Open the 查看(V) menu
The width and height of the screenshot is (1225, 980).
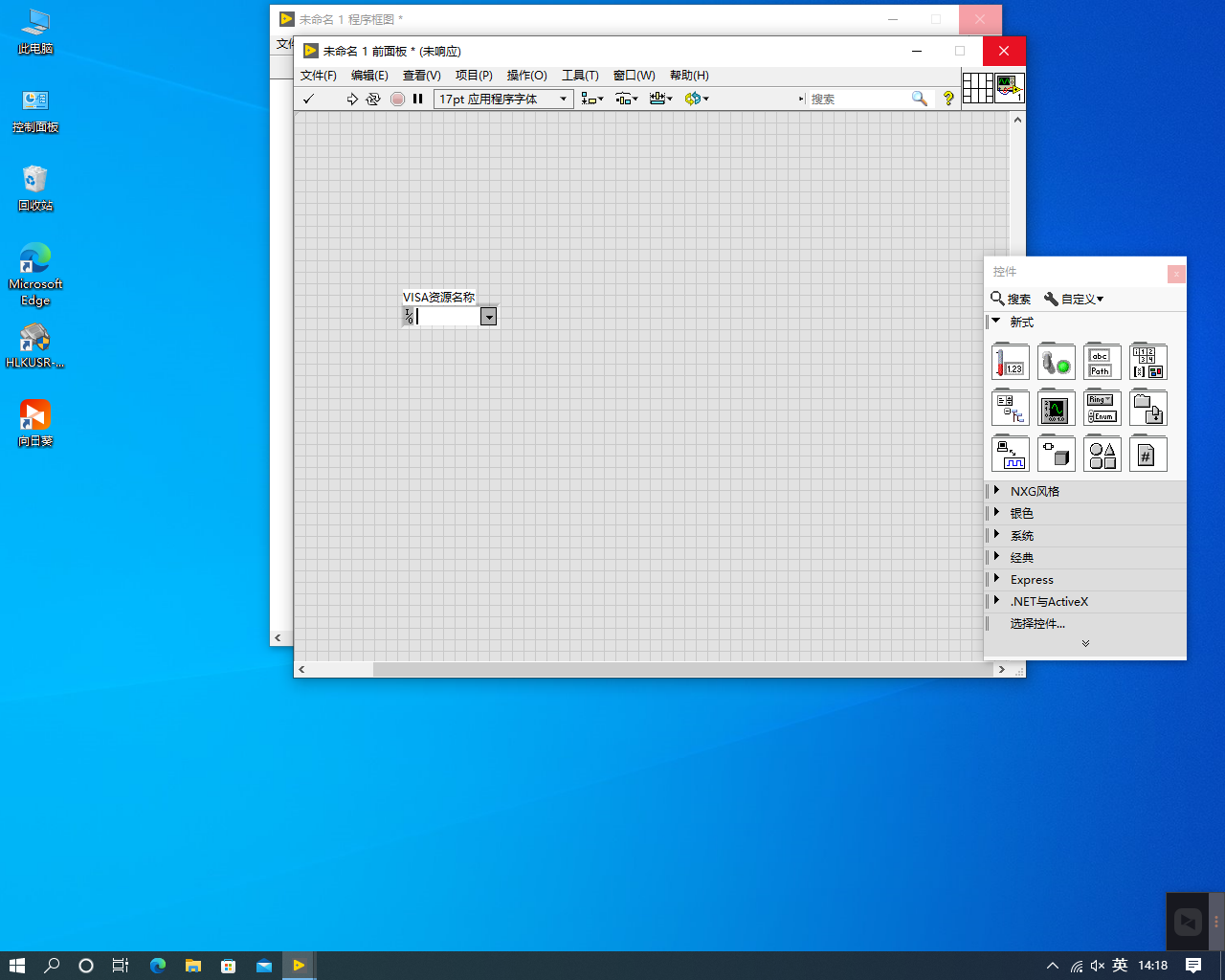coord(422,76)
